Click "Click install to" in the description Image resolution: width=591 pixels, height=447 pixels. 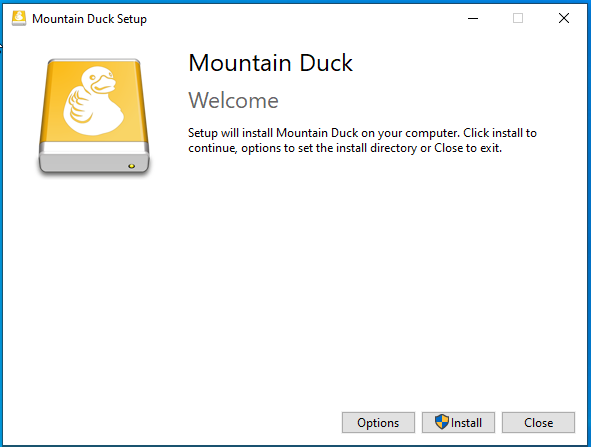tap(500, 133)
